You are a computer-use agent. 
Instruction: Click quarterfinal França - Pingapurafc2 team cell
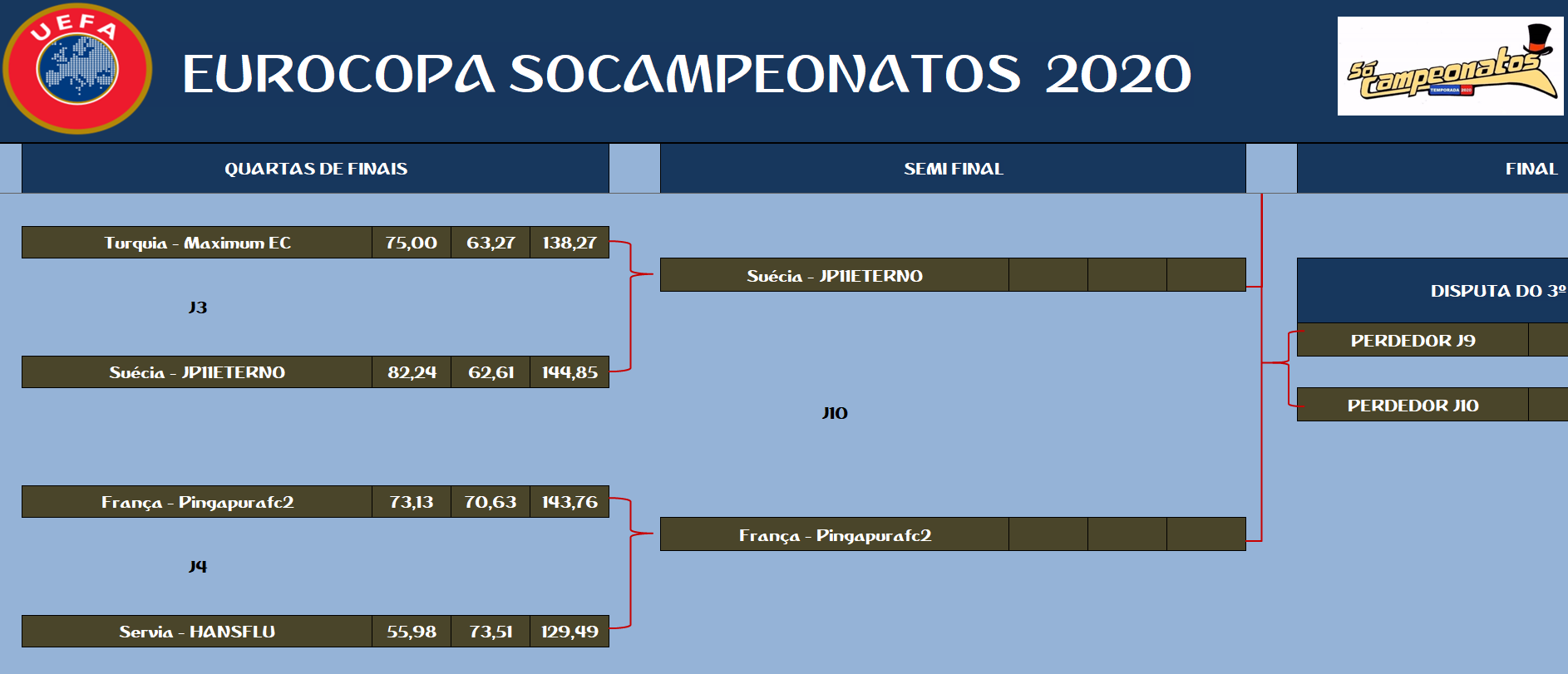point(197,502)
